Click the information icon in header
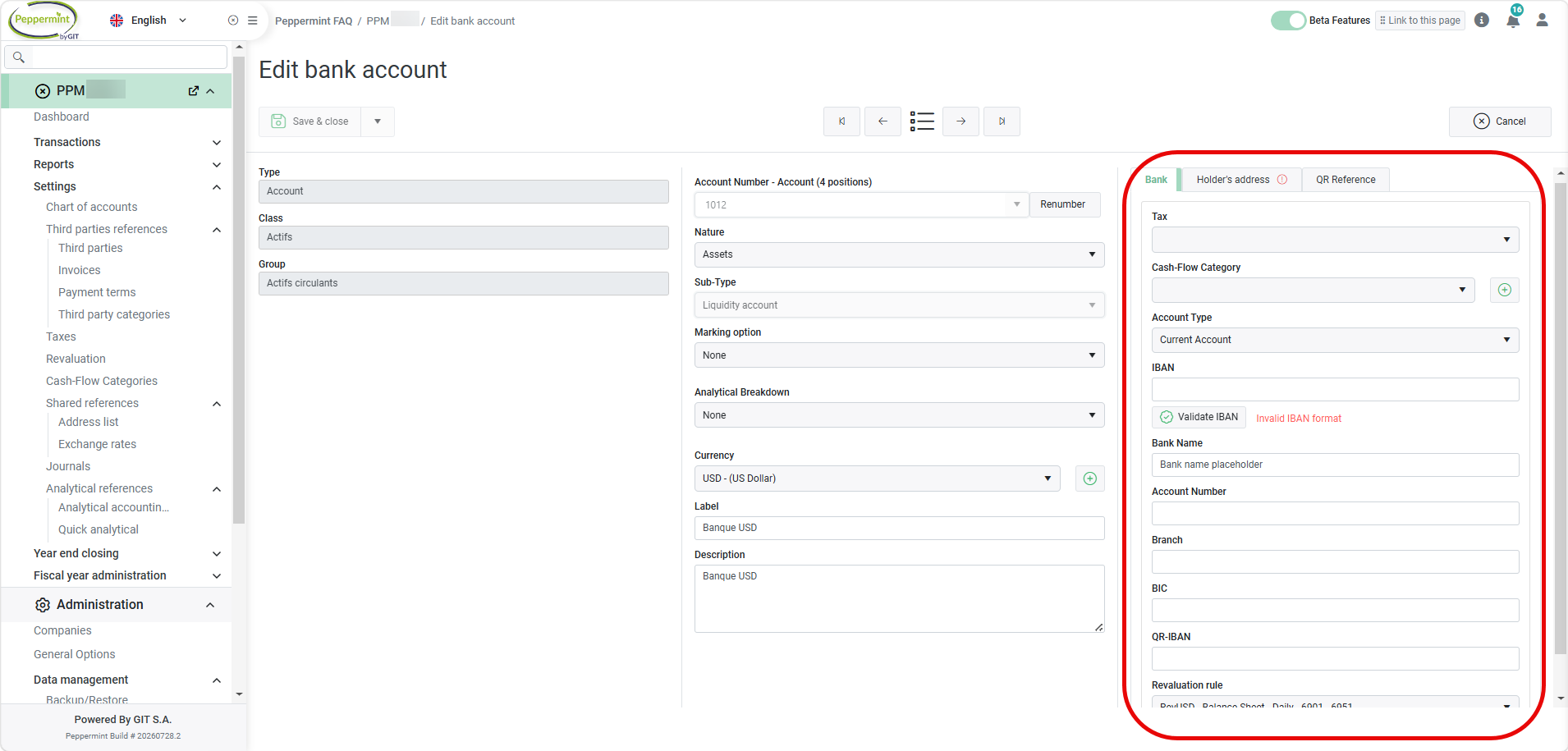The height and width of the screenshot is (751, 1568). (x=1482, y=20)
